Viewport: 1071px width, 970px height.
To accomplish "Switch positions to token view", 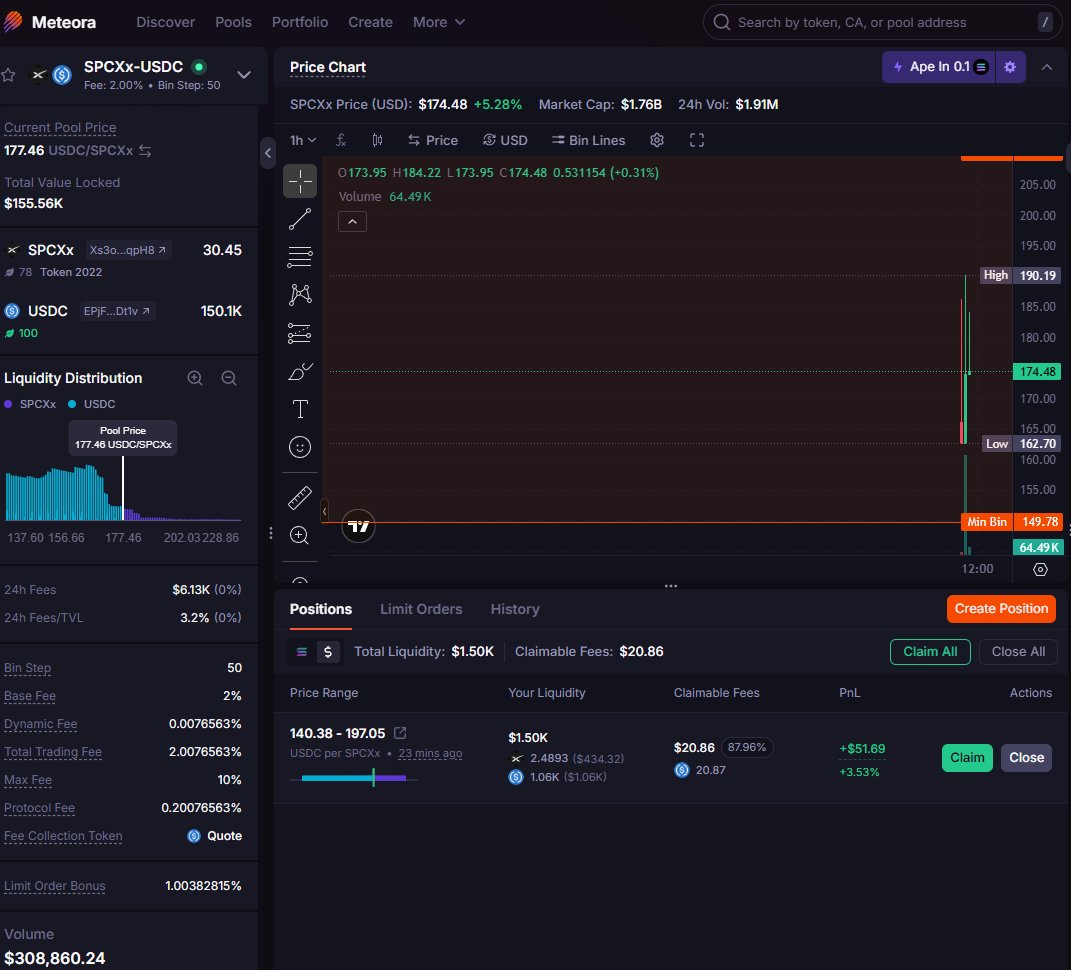I will click(302, 652).
